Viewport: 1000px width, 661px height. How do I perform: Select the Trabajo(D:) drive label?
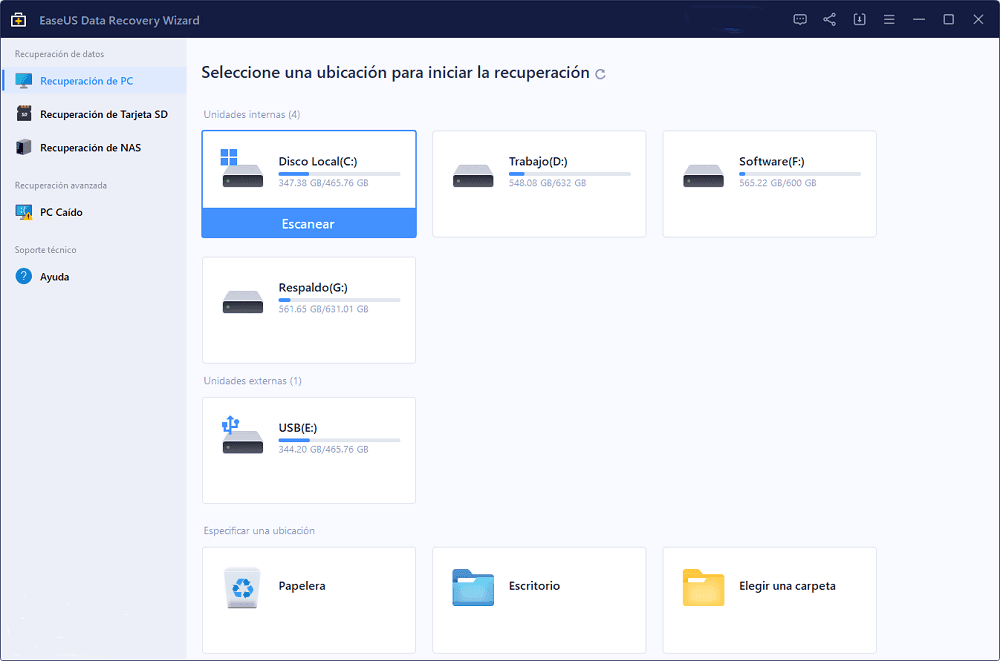point(538,161)
